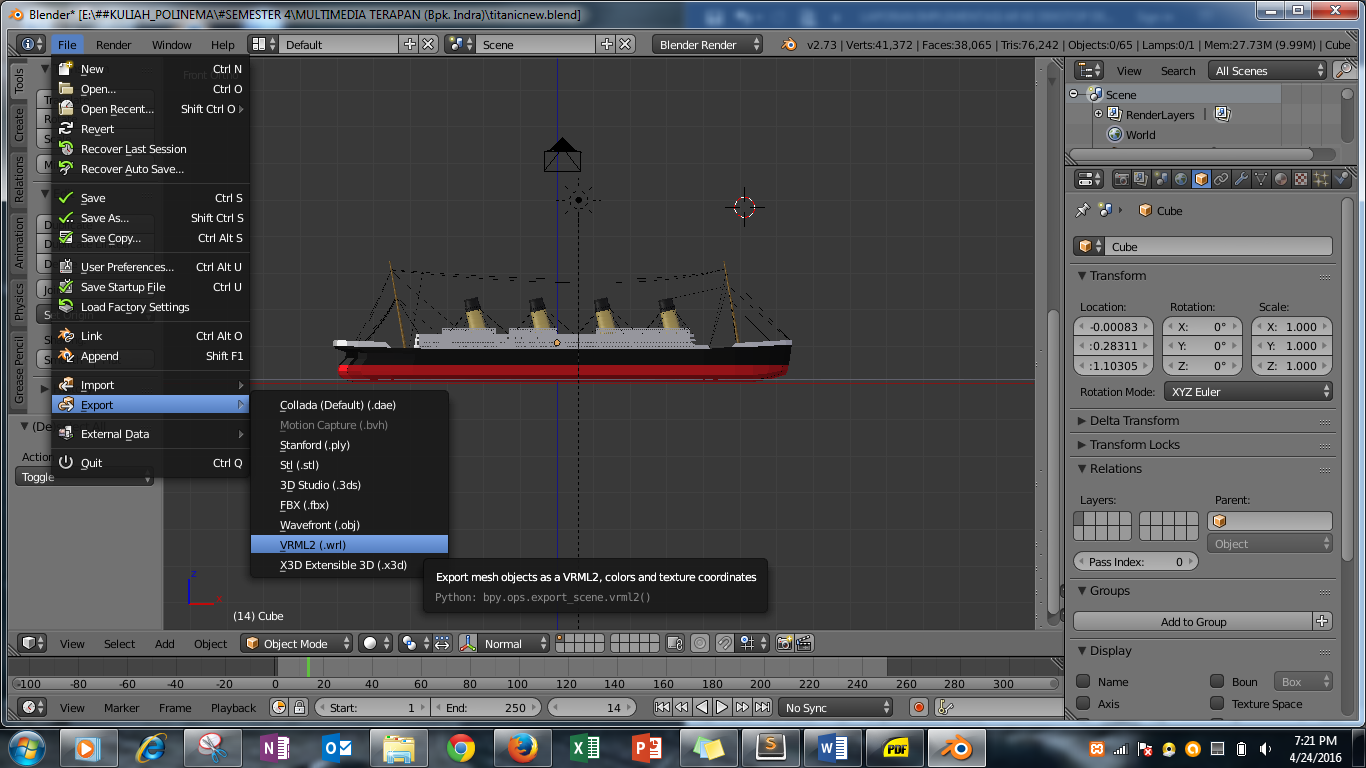Click the OpenGL render image camera icon

coord(784,643)
